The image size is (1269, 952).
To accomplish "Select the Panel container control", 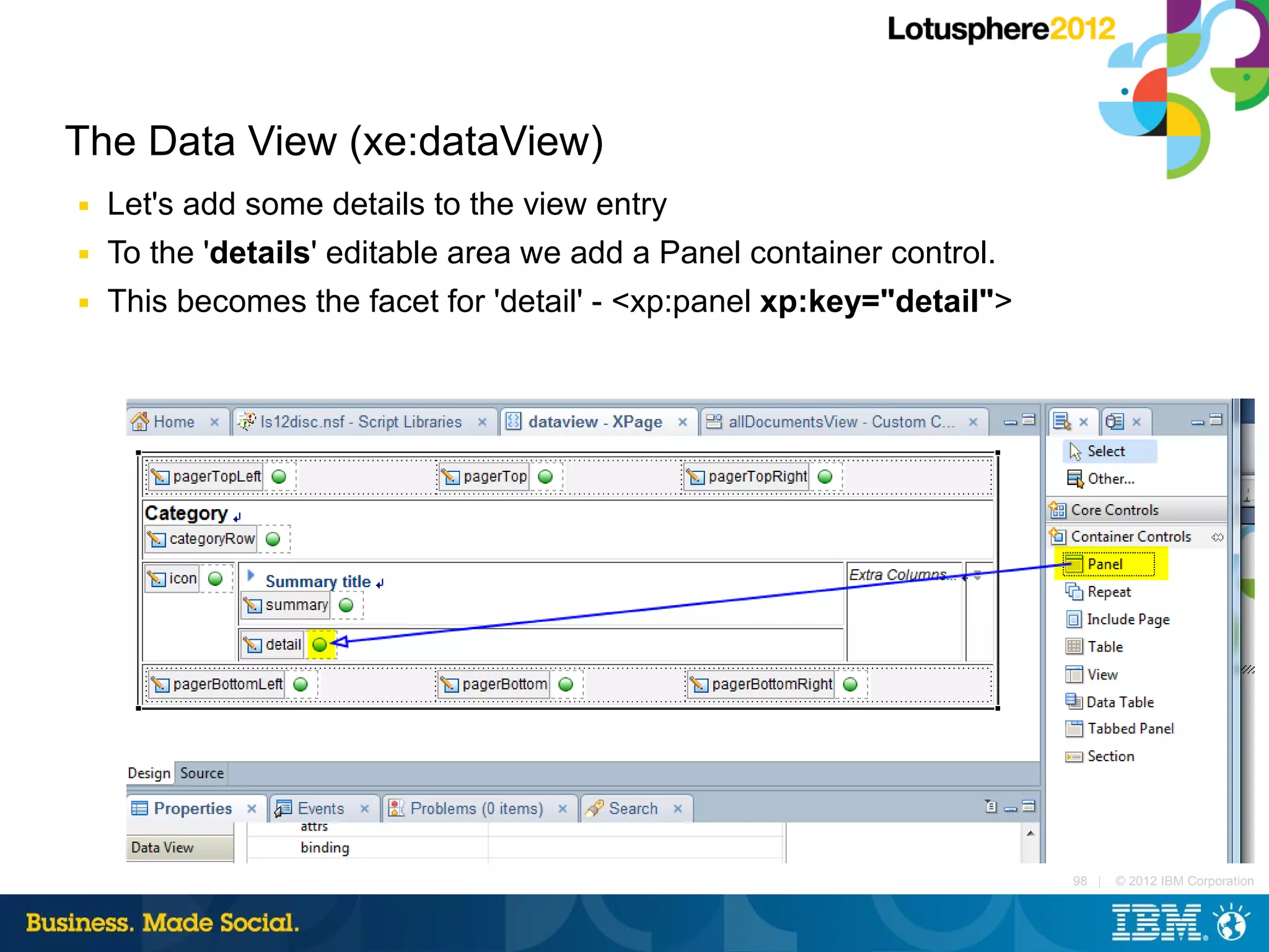I will (x=1105, y=564).
